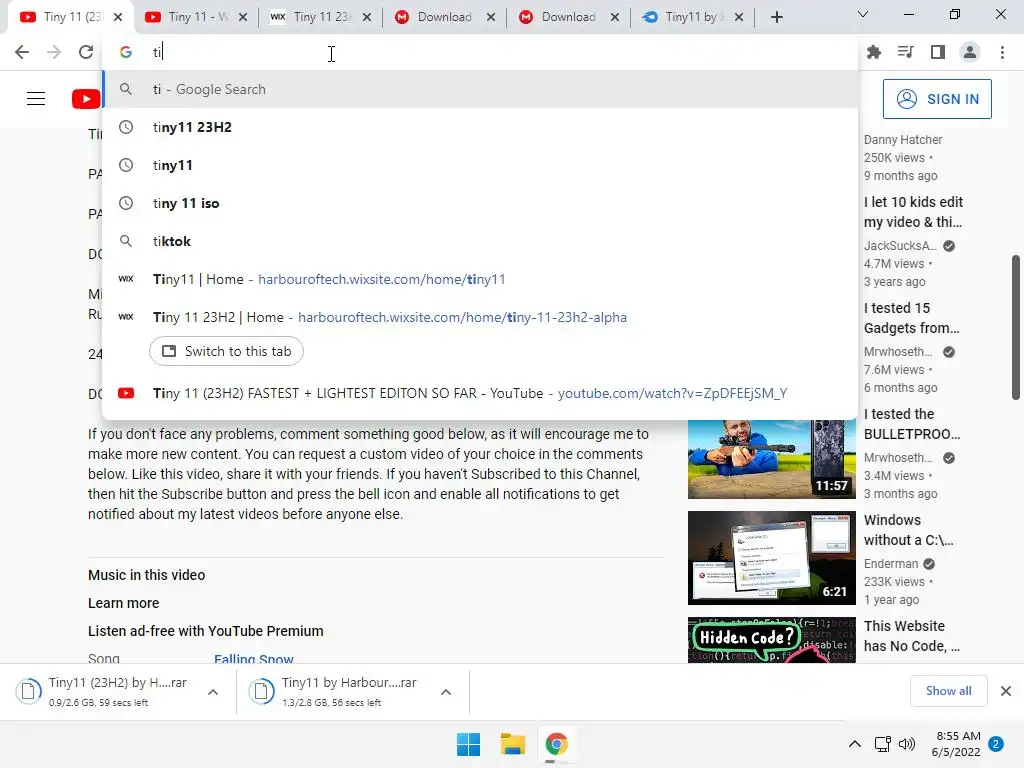Choose the 'tiny 11 iso' history suggestion

pos(480,203)
